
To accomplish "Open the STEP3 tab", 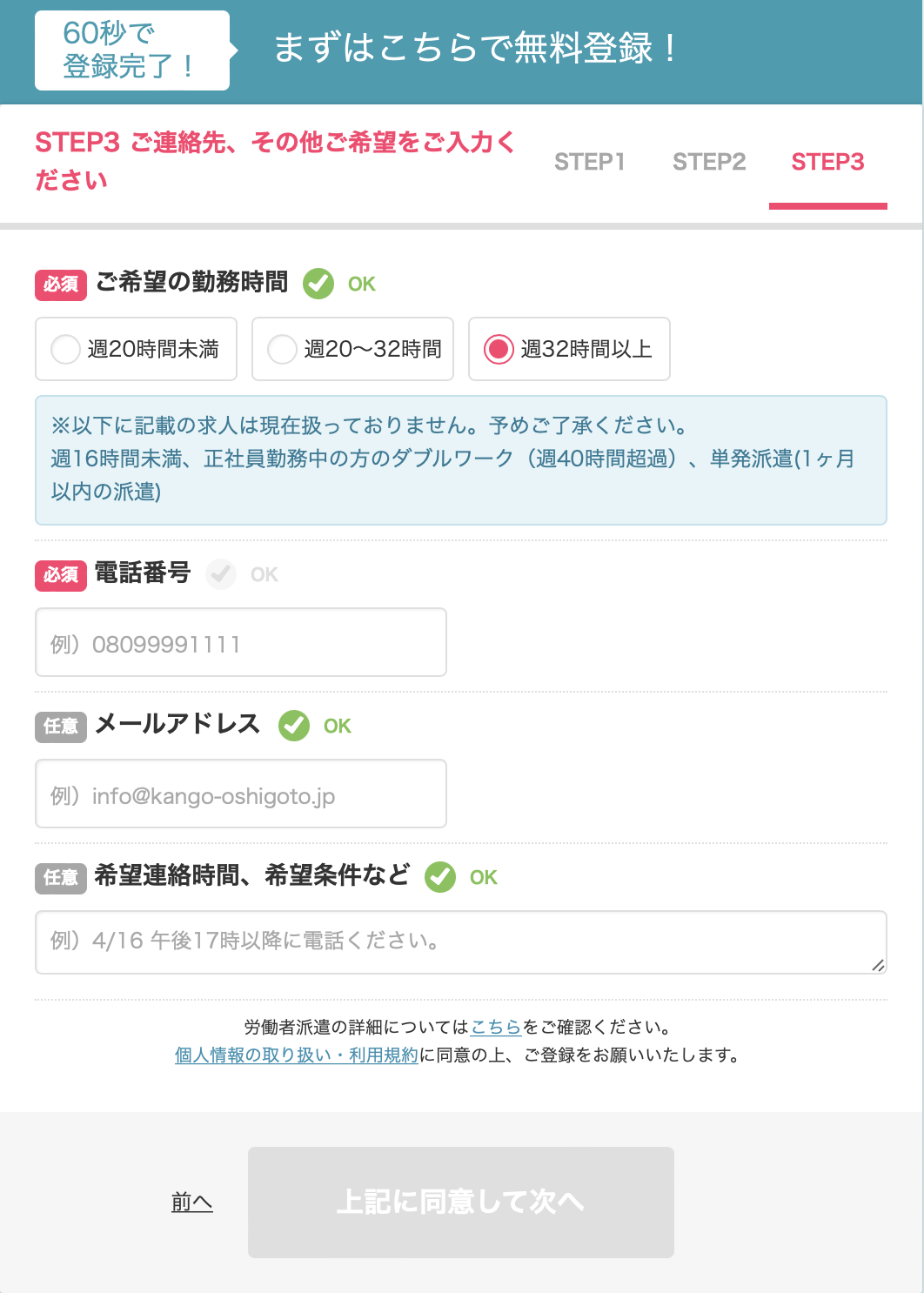I will click(827, 162).
